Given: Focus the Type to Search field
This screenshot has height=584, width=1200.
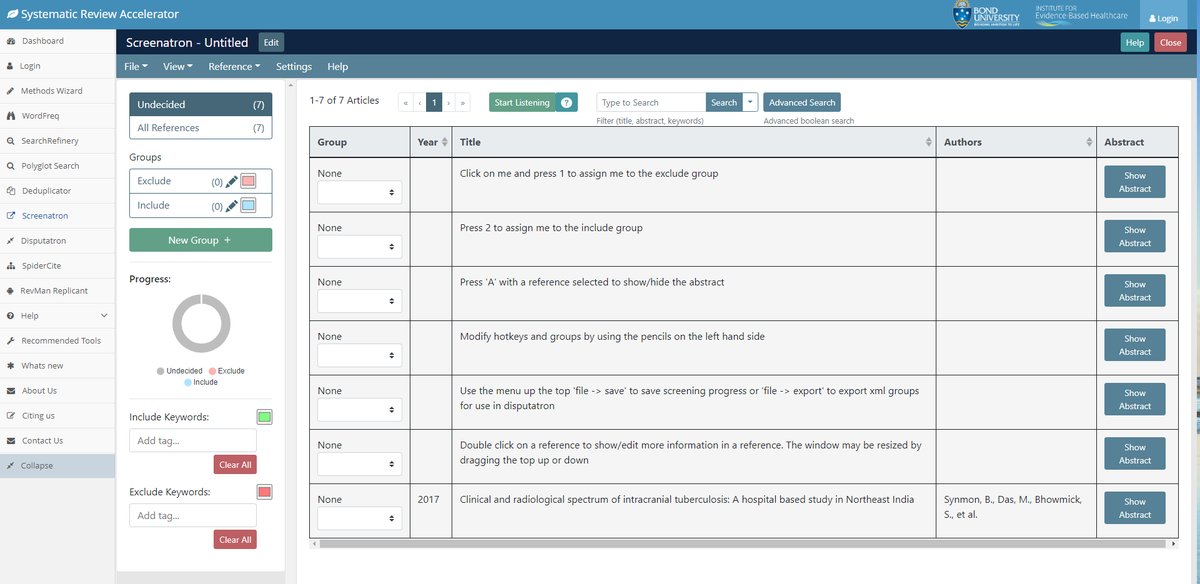Looking at the screenshot, I should [x=651, y=102].
